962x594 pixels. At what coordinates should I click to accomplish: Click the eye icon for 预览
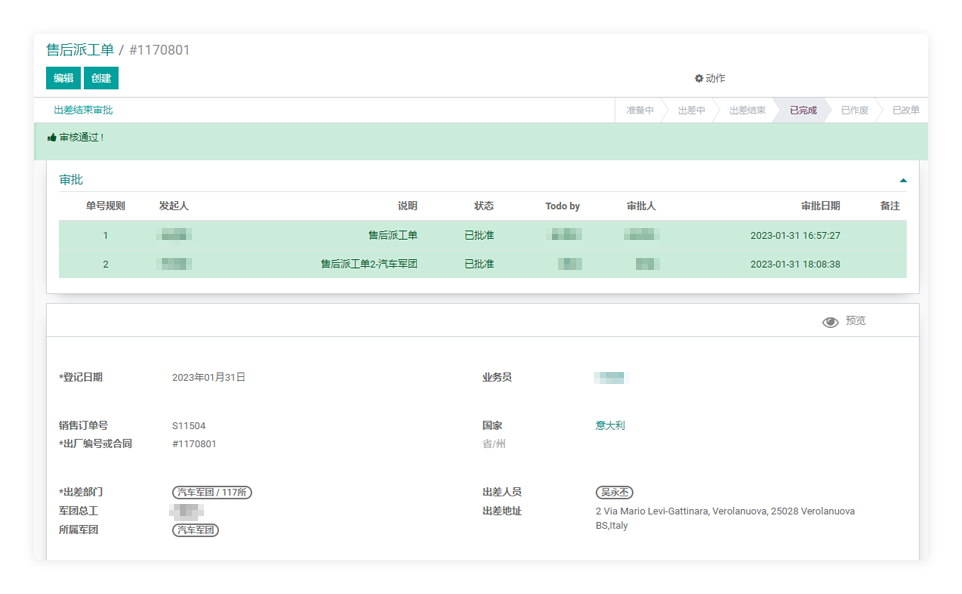point(830,322)
